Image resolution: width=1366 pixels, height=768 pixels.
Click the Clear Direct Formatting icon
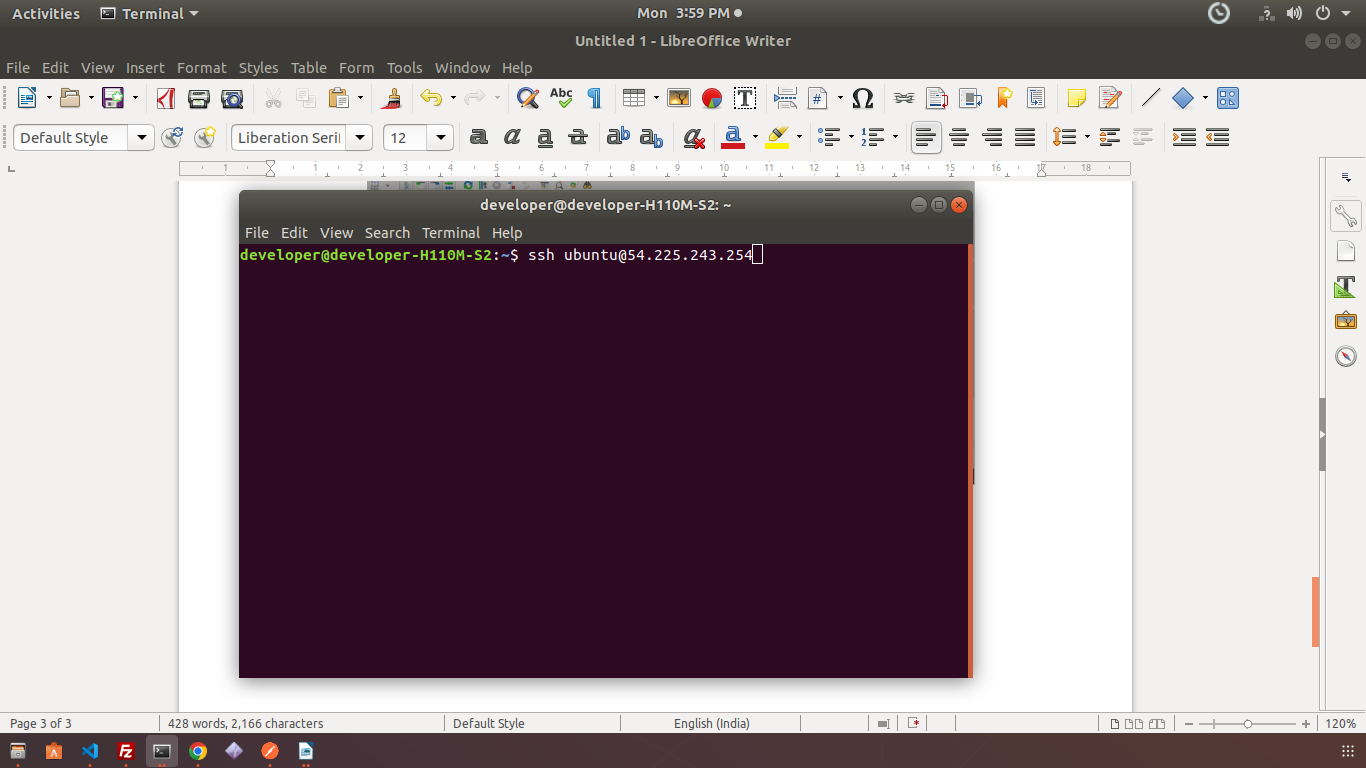pyautogui.click(x=693, y=137)
